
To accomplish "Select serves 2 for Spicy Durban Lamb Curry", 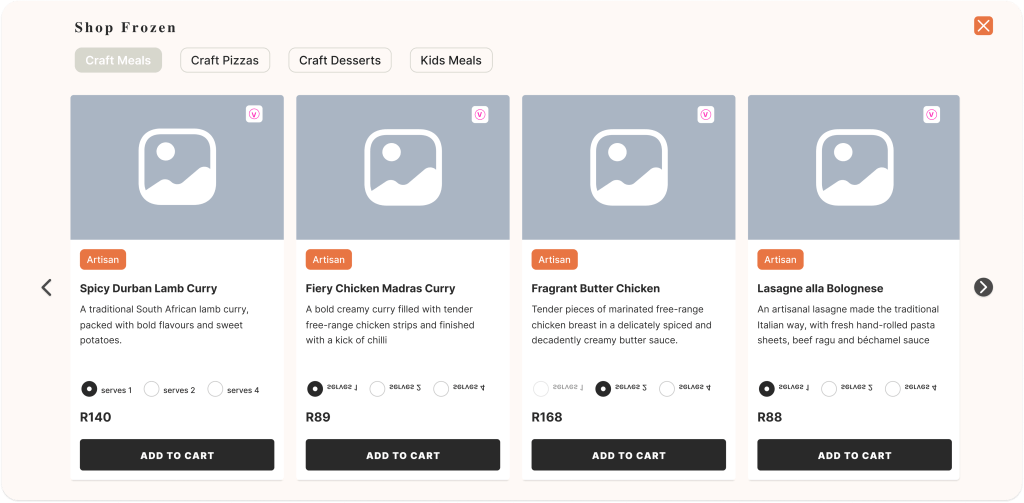I will tap(152, 390).
